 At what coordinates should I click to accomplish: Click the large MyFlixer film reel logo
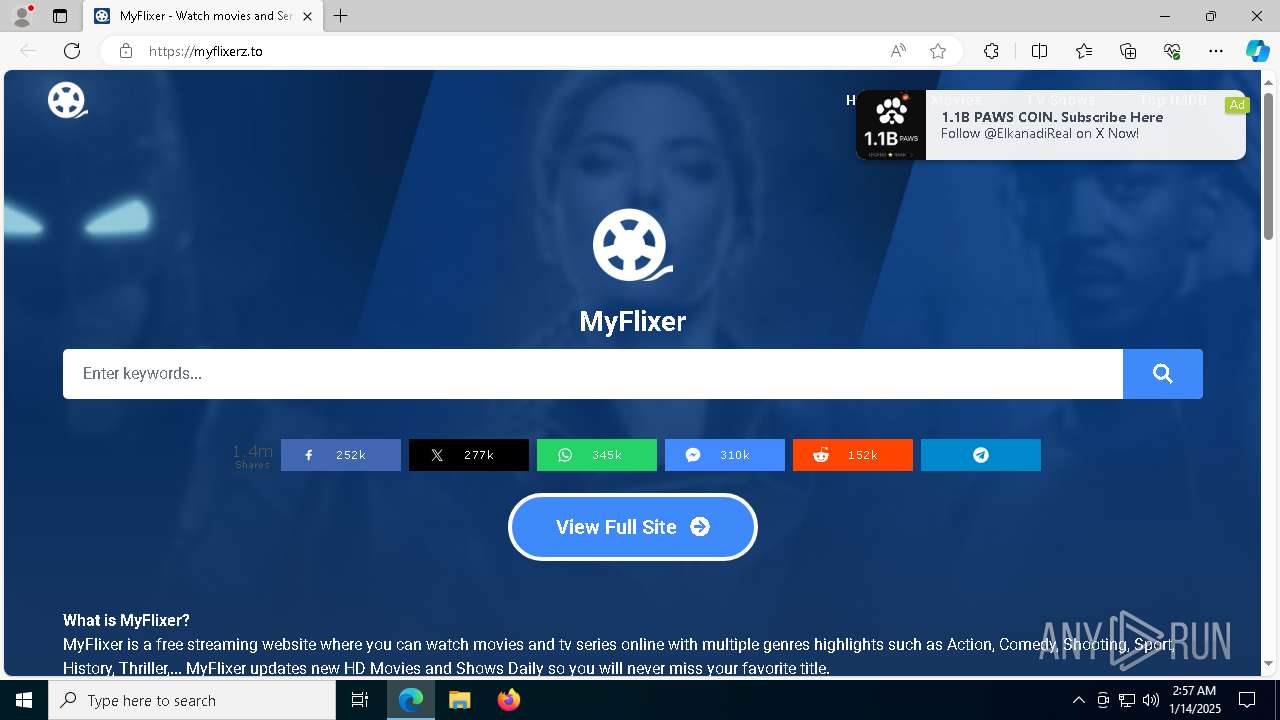point(632,245)
